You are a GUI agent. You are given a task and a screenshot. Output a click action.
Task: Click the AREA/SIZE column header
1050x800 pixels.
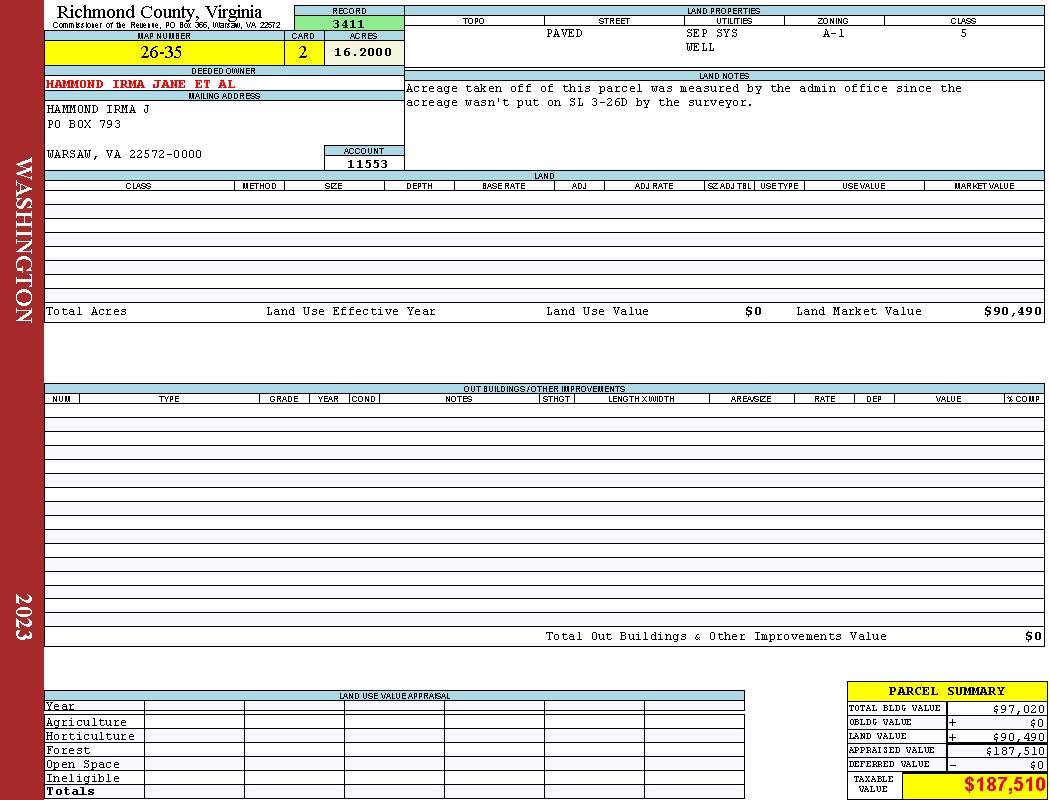pyautogui.click(x=751, y=399)
